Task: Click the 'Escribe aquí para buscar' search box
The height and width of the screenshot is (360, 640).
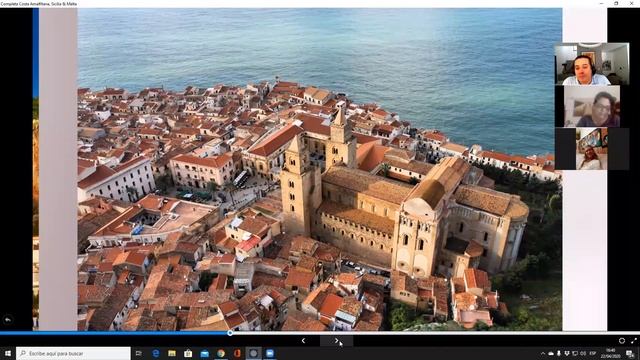Action: point(73,353)
